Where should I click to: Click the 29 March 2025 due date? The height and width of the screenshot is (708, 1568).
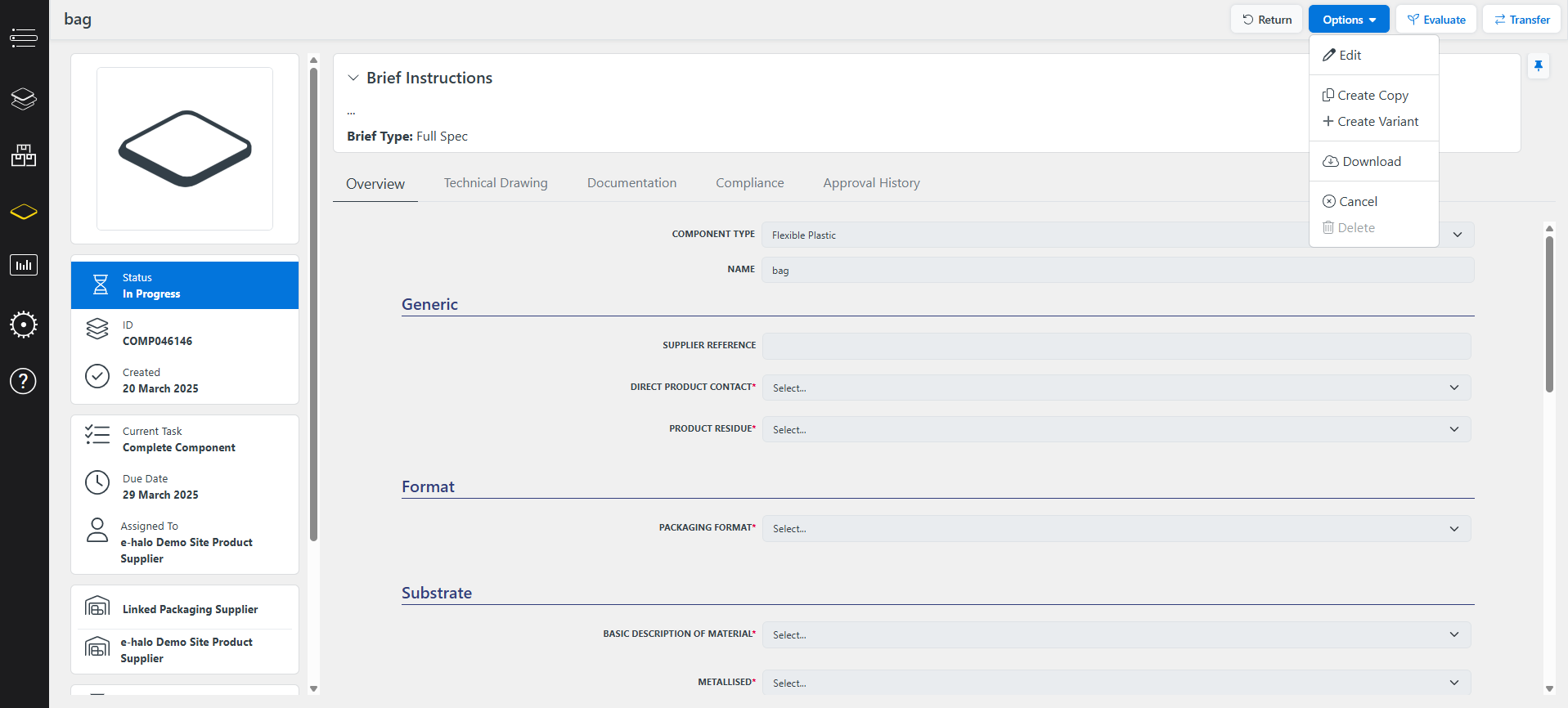coord(160,495)
